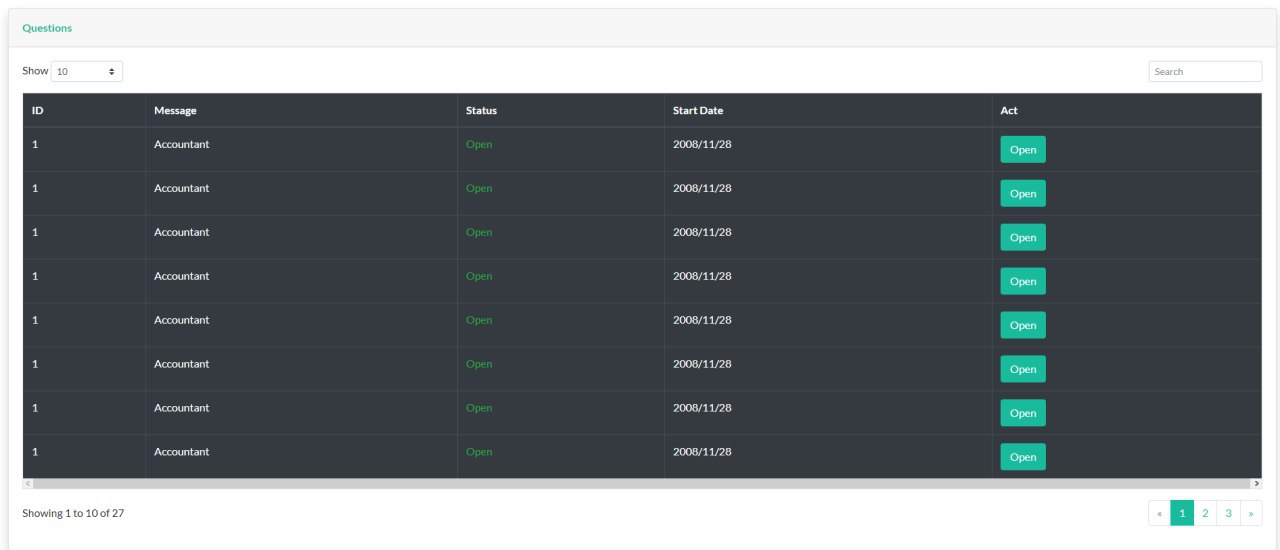Sort by the Start Date column header
This screenshot has width=1280, height=550.
[x=828, y=110]
